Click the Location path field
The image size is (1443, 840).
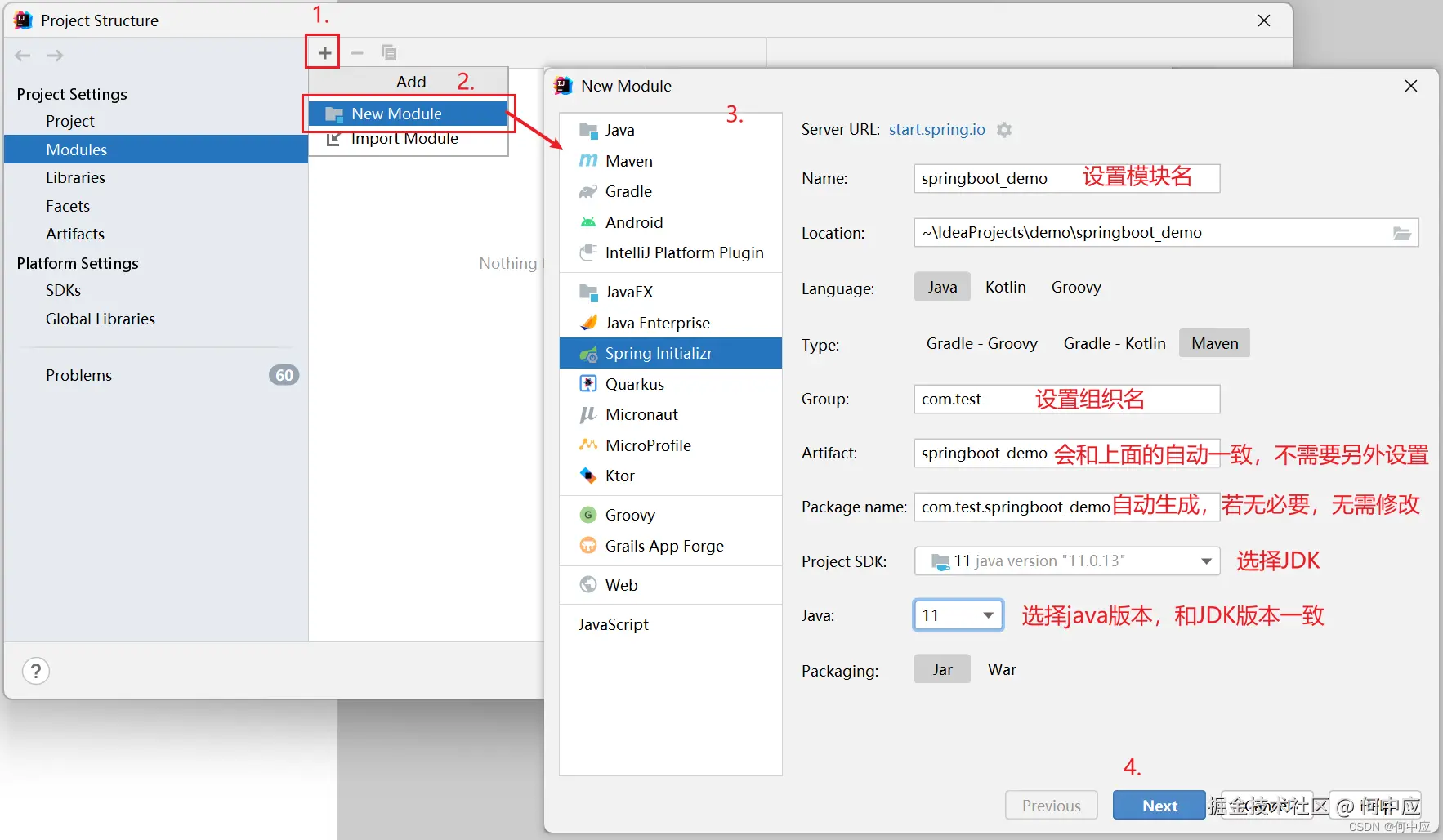pos(1166,233)
